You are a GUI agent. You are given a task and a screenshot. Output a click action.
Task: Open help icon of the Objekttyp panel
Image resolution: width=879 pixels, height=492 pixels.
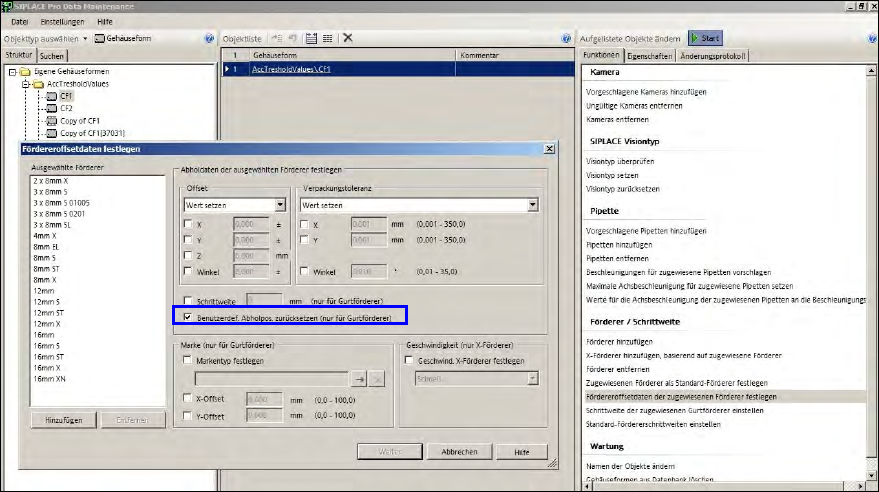click(209, 38)
